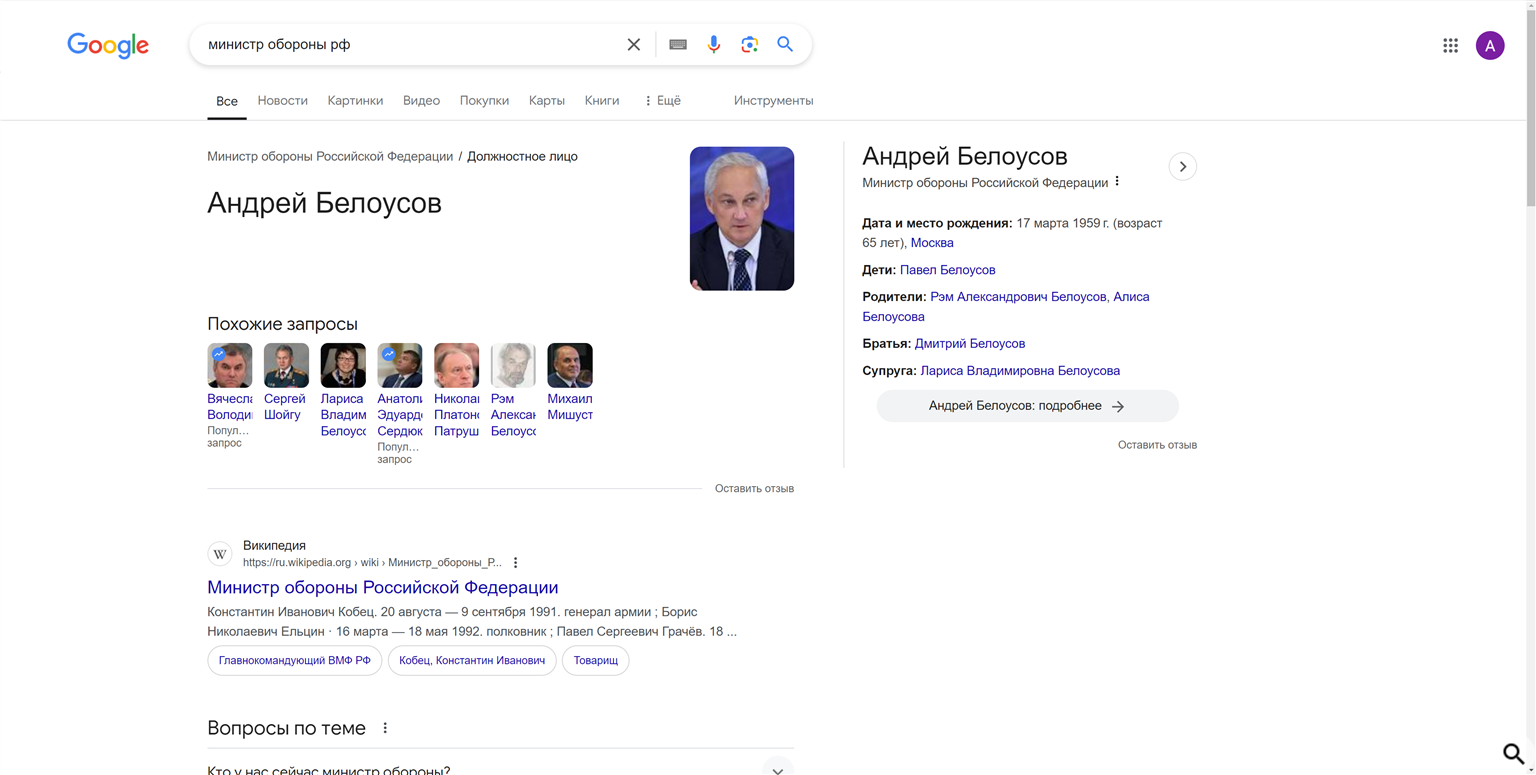
Task: Click the Google logo
Action: coord(108,45)
